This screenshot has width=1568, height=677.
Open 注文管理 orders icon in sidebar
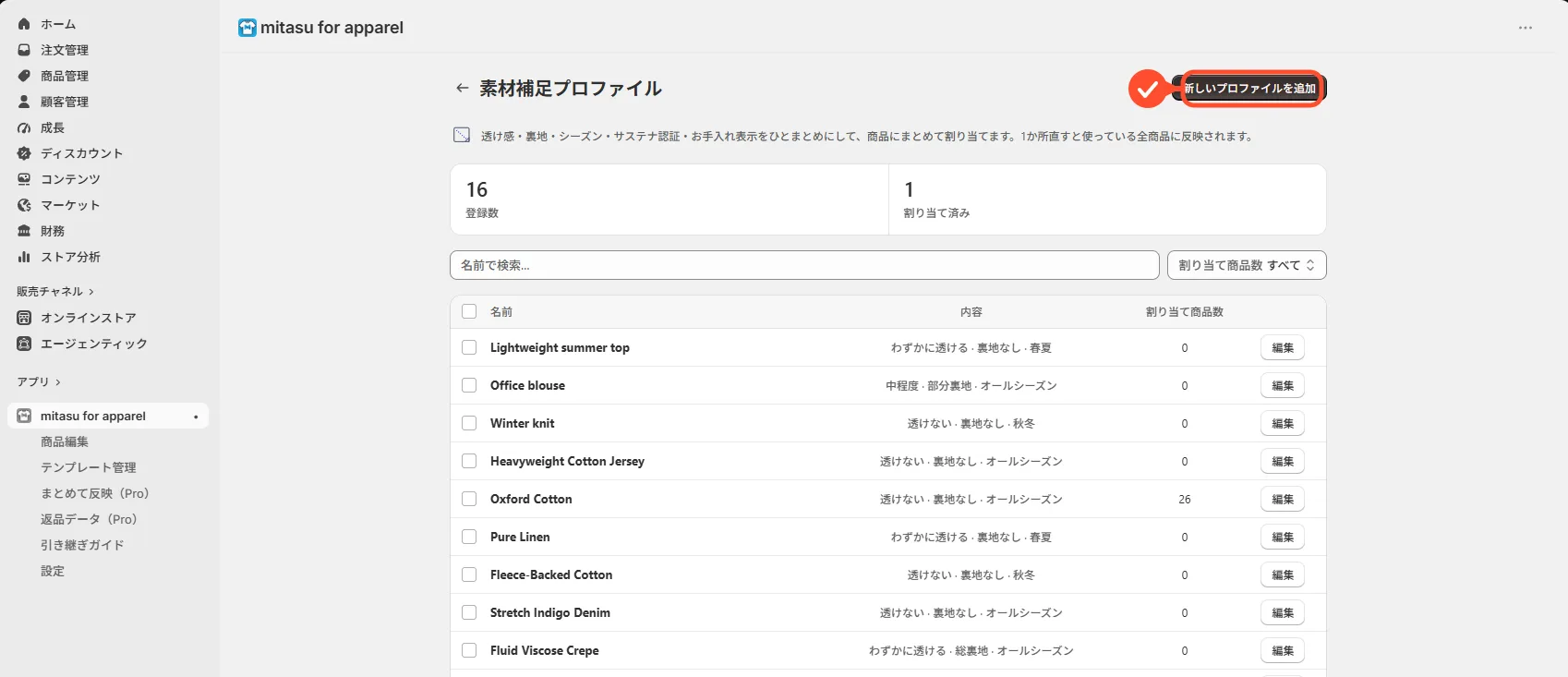(24, 50)
